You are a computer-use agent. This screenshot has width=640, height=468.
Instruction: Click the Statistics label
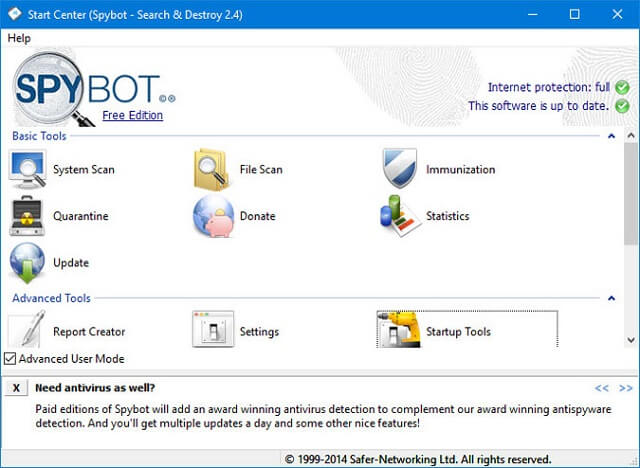[x=448, y=216]
